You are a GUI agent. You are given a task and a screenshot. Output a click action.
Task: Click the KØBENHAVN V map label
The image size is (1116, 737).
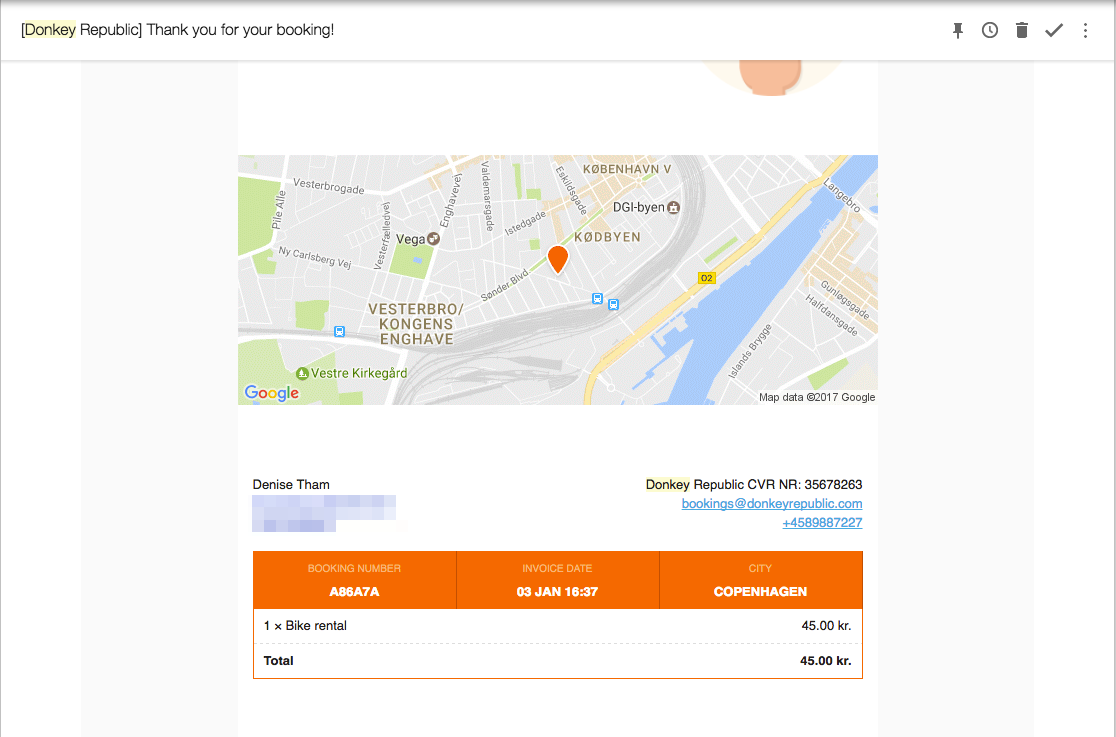(627, 169)
